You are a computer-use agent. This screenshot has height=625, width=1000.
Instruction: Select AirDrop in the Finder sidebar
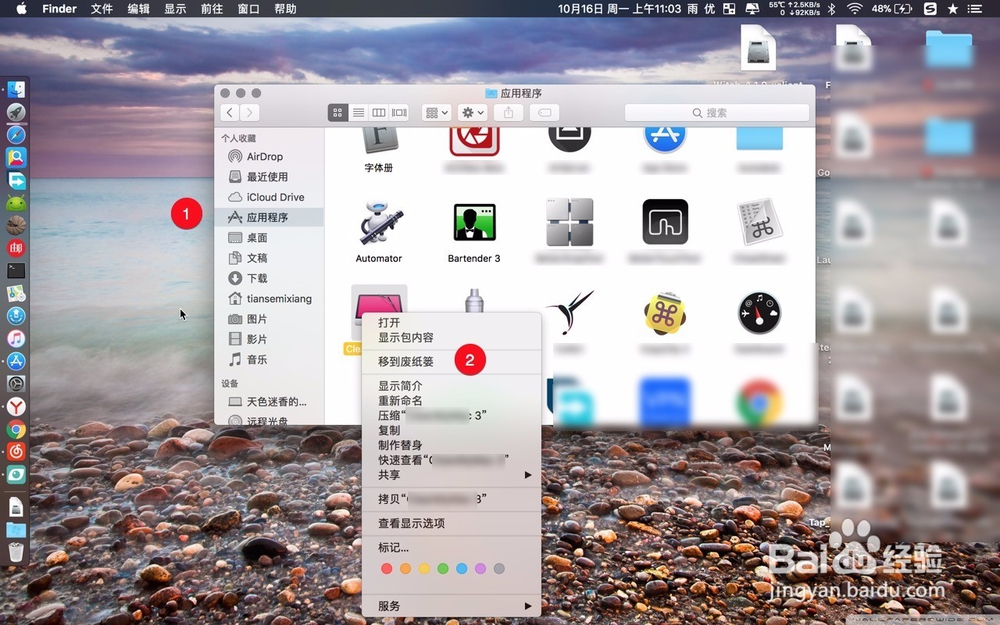(x=263, y=156)
